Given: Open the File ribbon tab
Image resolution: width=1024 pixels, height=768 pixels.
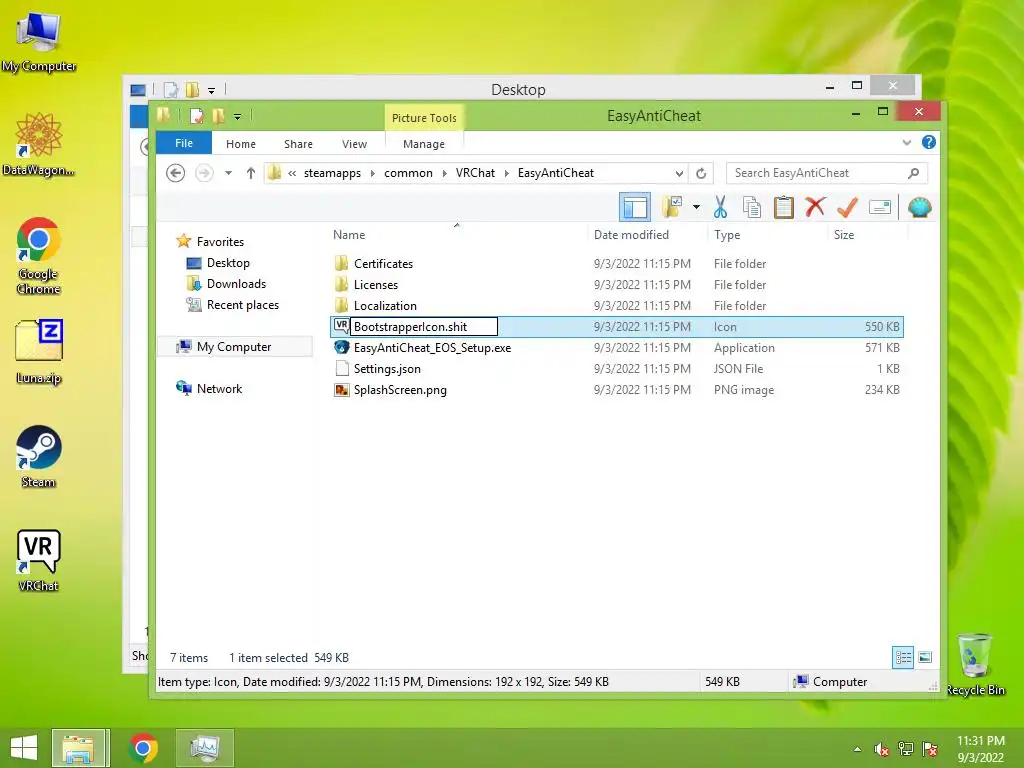Looking at the screenshot, I should click(x=184, y=143).
